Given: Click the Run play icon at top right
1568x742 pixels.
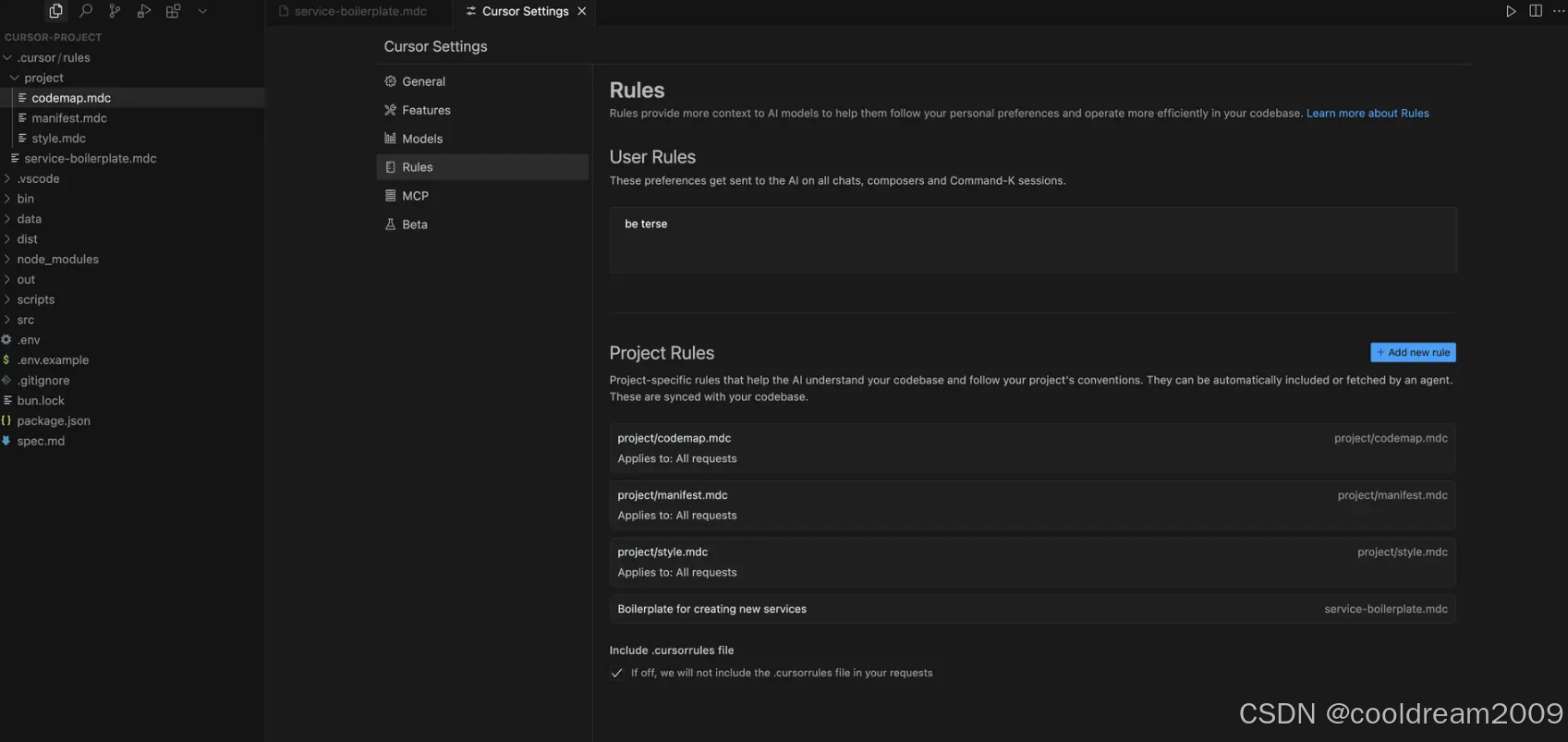Looking at the screenshot, I should click(1511, 11).
